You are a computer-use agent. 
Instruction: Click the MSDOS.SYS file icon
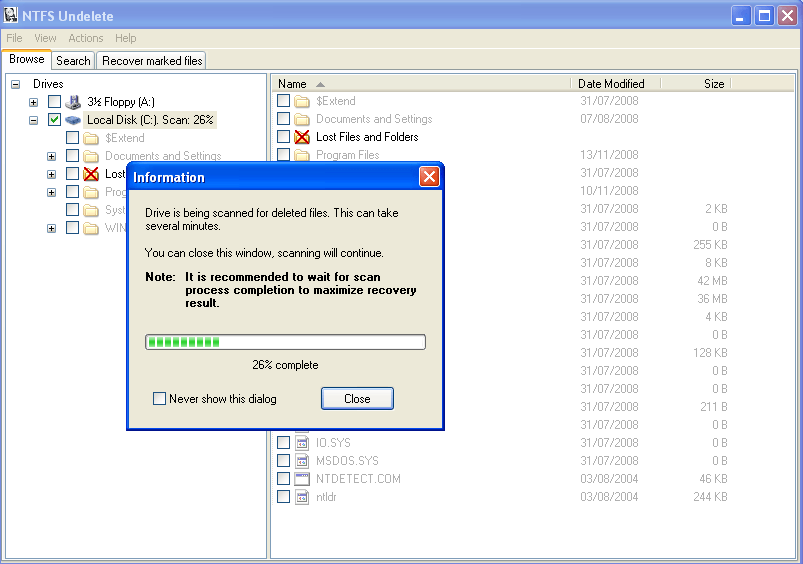302,461
